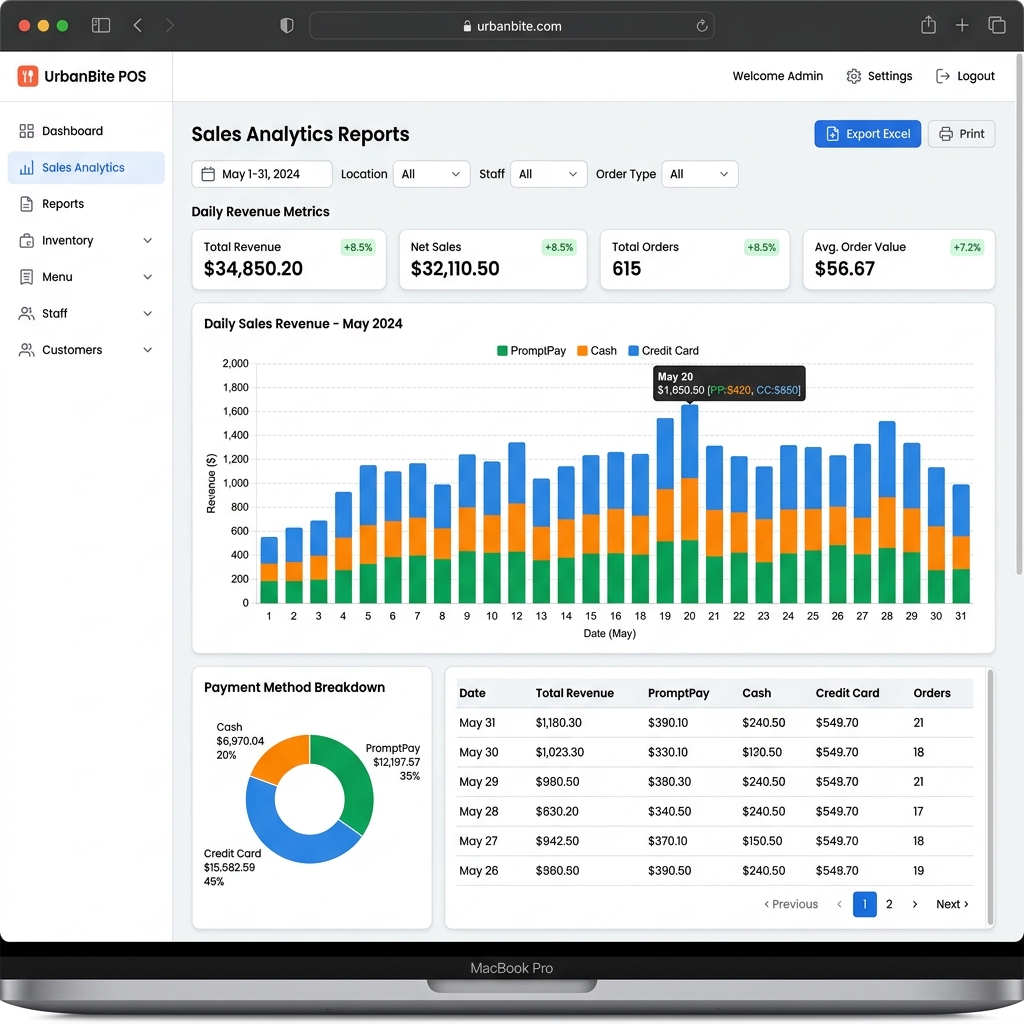Click the calendar icon in date filter
The width and height of the screenshot is (1024, 1024).
tap(208, 174)
